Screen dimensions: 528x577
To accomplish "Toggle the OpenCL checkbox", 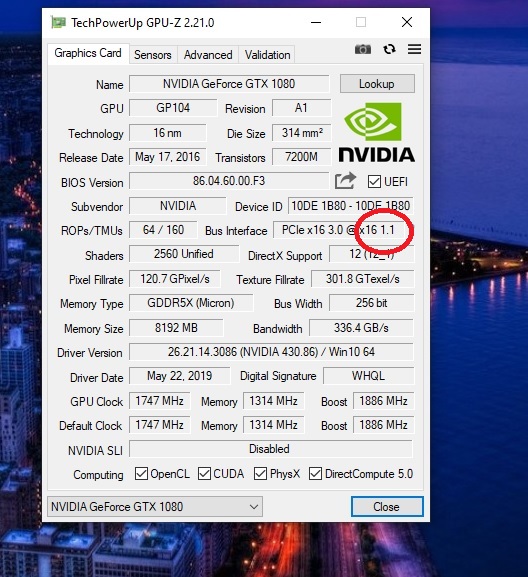I will pyautogui.click(x=141, y=474).
